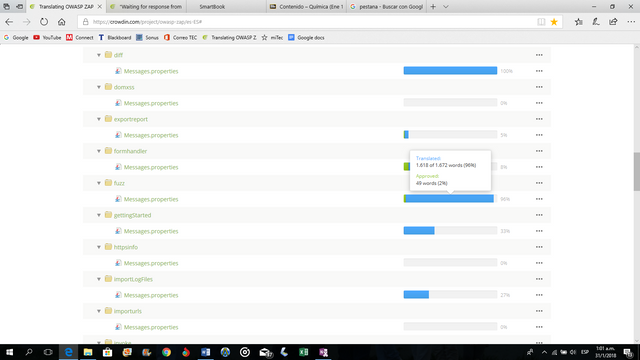Screen dimensions: 640x360
Task: Switch to the pestana Google search tab
Action: click(x=387, y=7)
